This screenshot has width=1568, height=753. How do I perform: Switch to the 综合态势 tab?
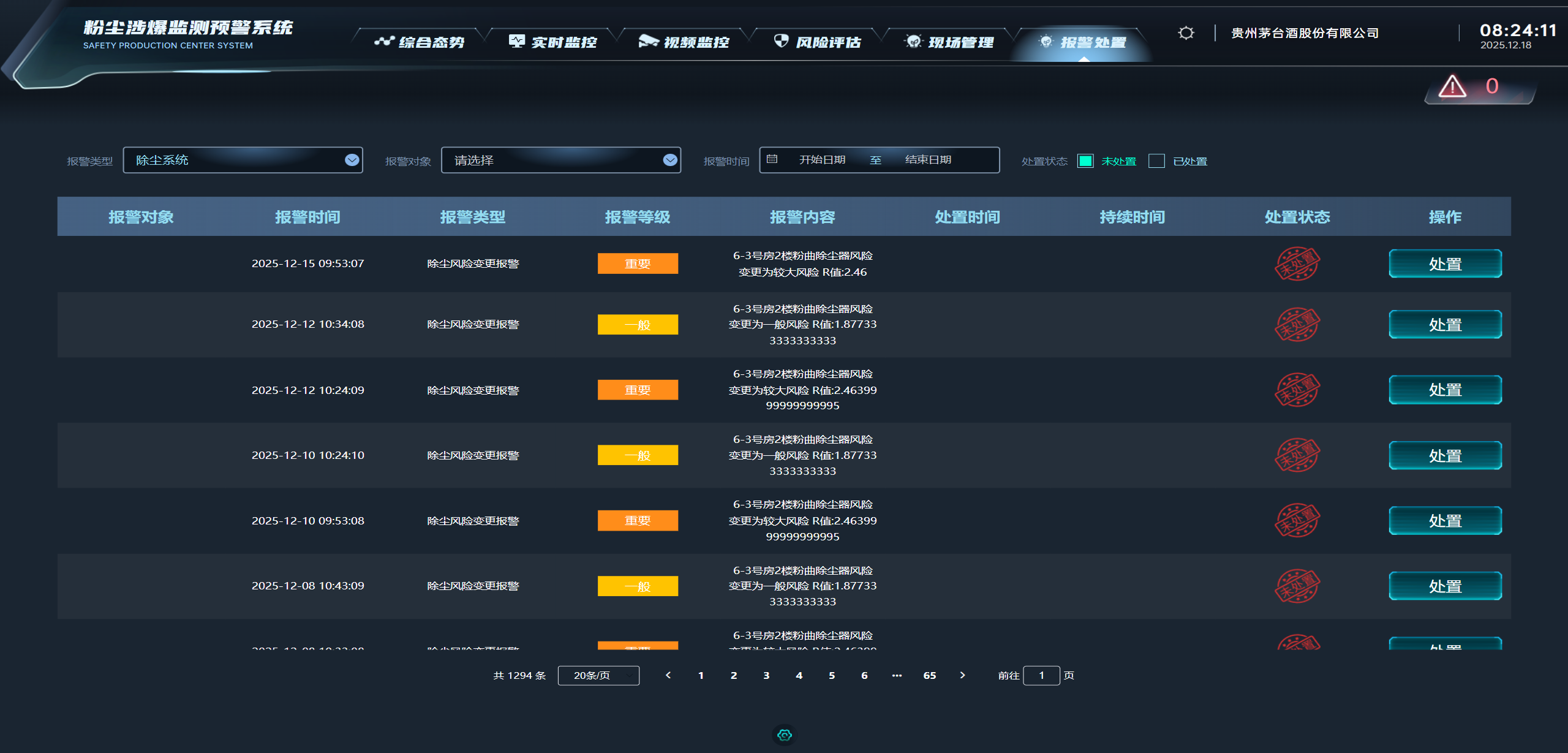point(420,42)
